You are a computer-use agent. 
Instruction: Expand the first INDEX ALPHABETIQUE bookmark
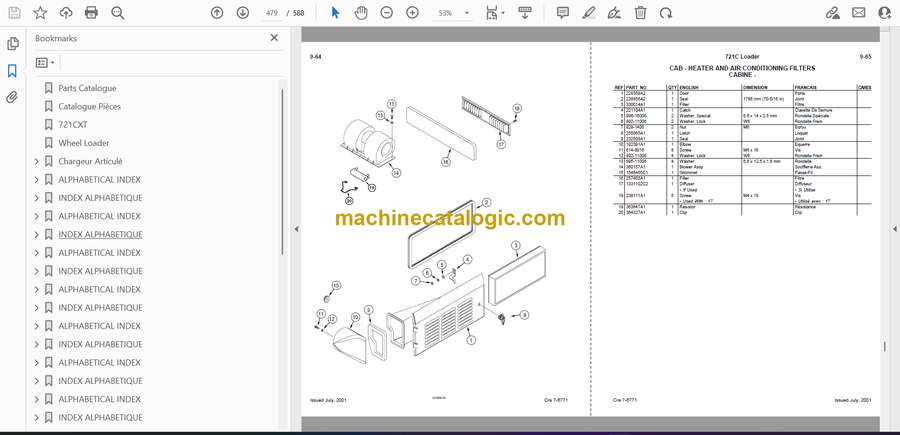coord(36,198)
